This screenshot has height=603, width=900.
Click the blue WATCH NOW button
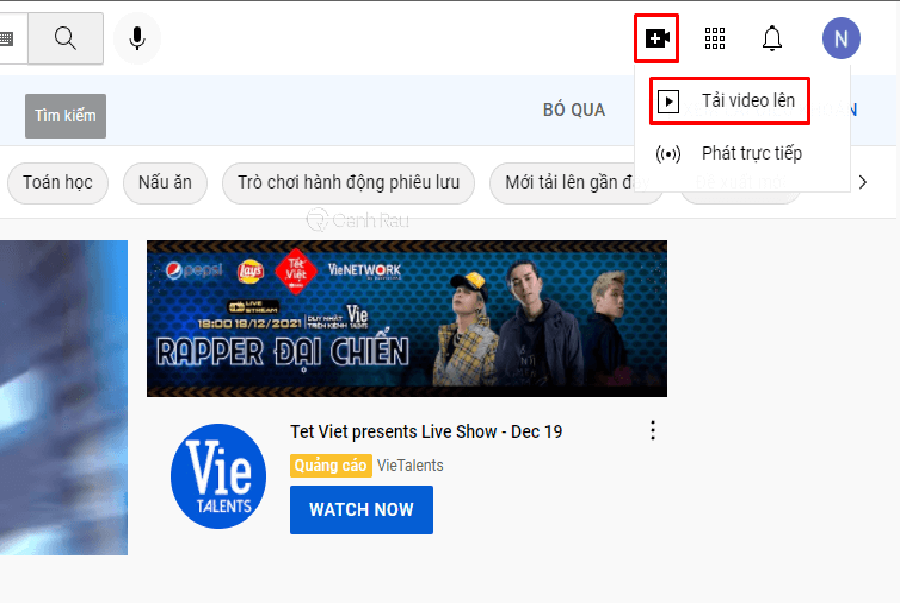click(361, 510)
